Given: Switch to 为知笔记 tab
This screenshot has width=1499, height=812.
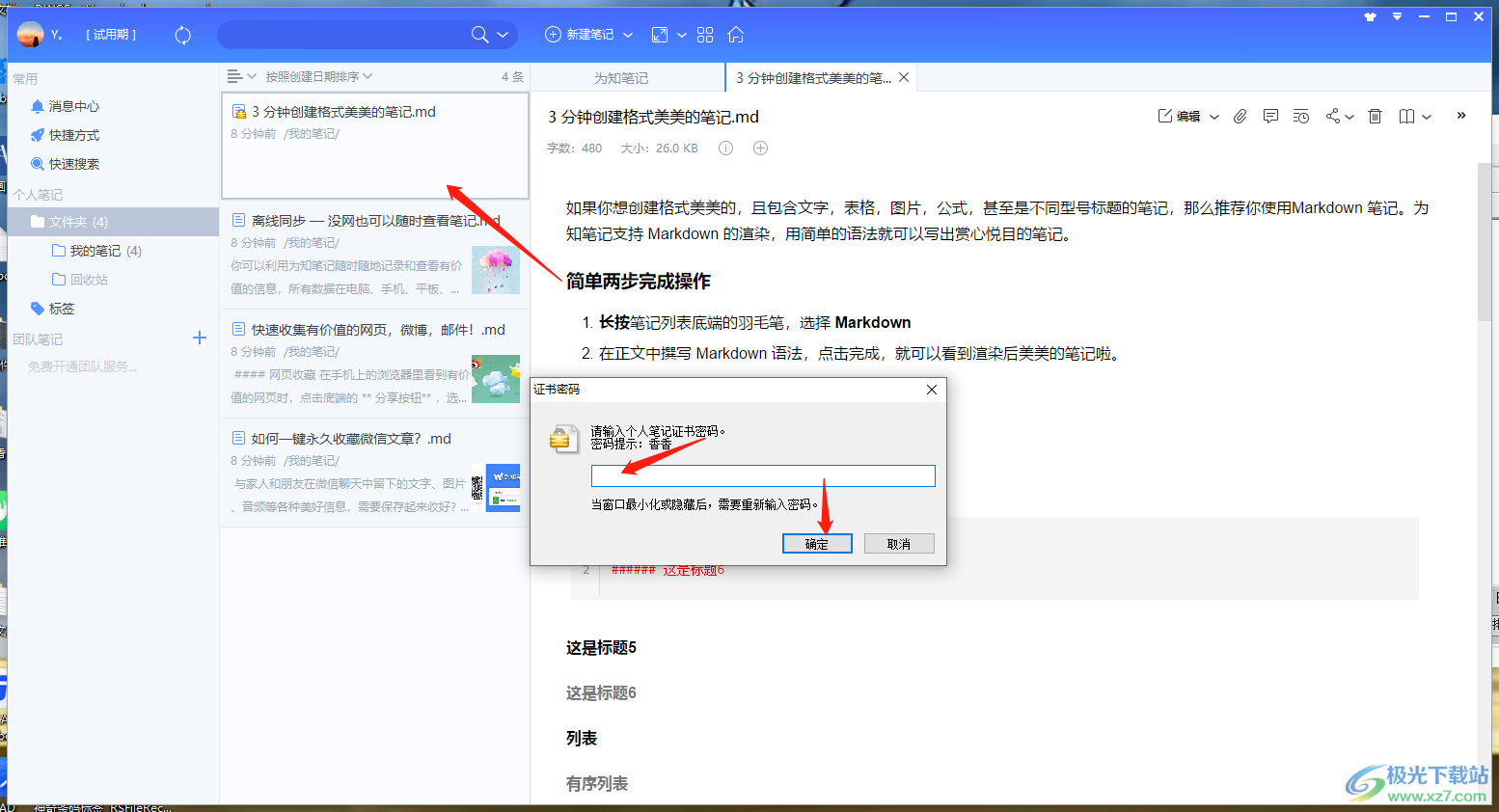Looking at the screenshot, I should (x=621, y=78).
